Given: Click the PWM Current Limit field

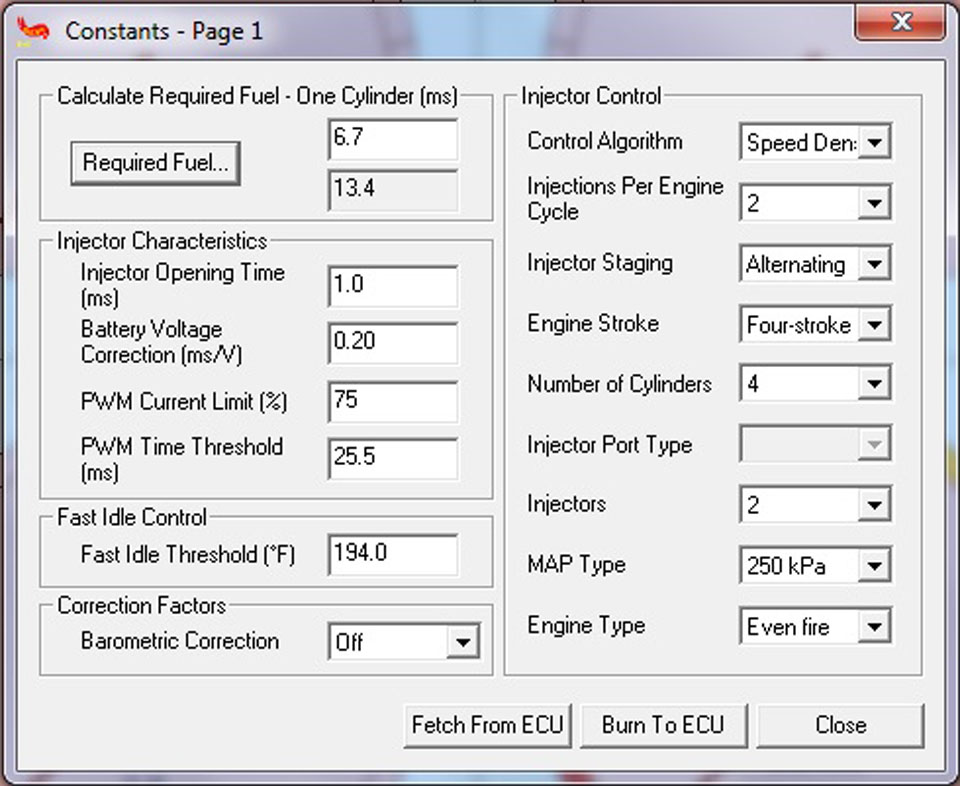Looking at the screenshot, I should click(392, 401).
